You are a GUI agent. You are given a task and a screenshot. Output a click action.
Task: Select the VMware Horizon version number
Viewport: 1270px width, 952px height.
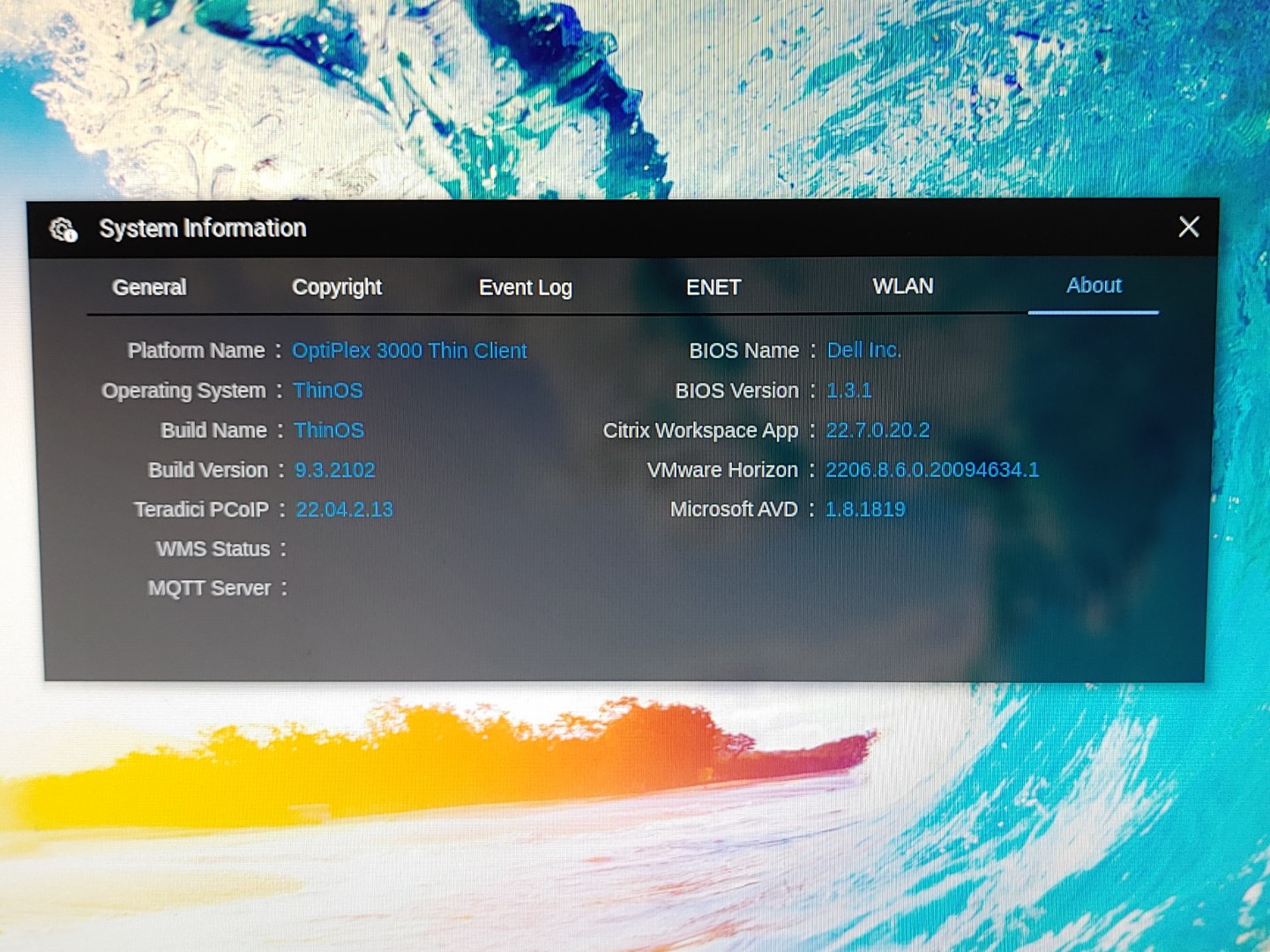(x=931, y=470)
